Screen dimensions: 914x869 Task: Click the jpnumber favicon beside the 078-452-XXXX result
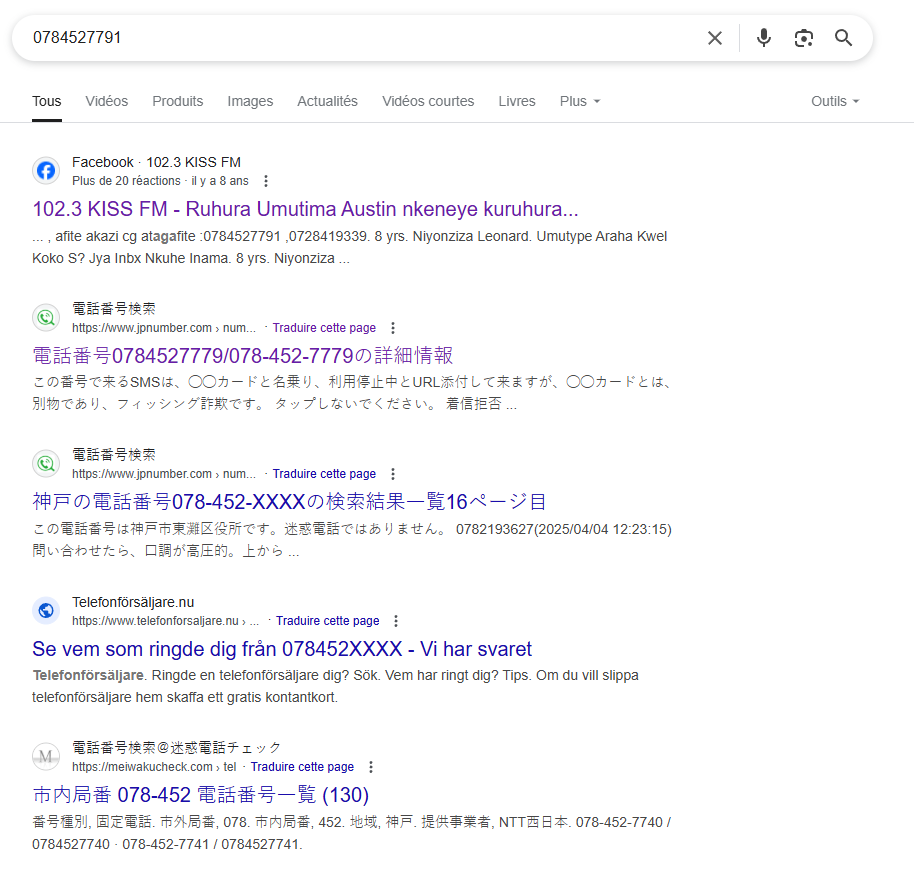46,464
